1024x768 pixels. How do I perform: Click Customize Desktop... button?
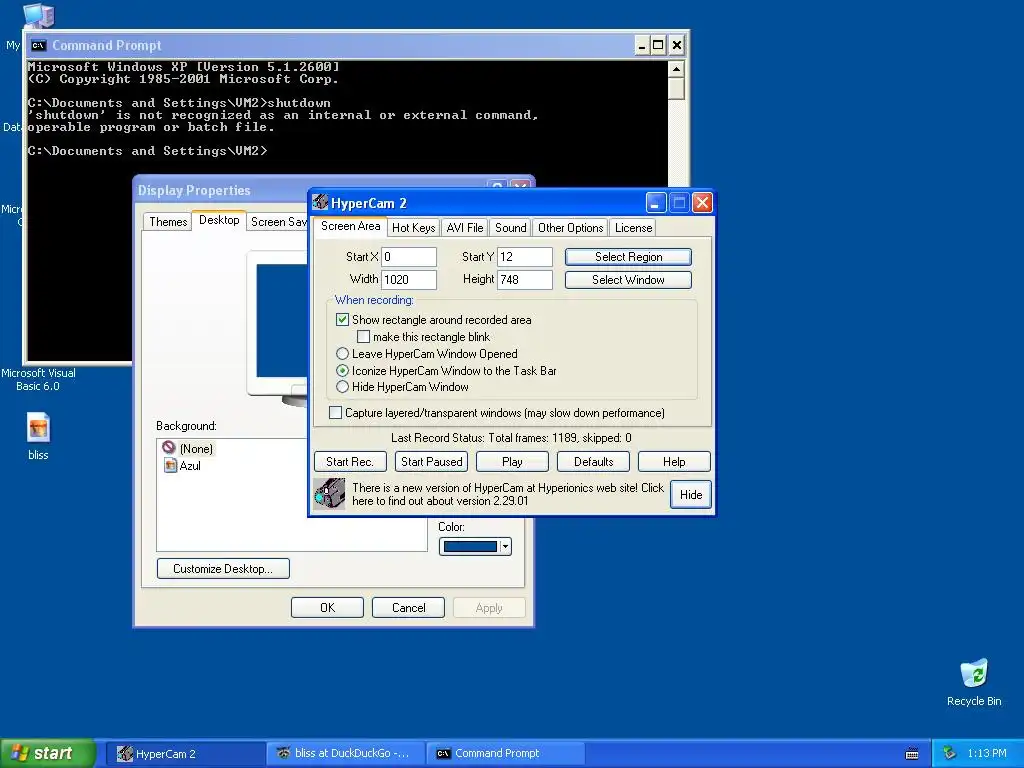pos(223,568)
